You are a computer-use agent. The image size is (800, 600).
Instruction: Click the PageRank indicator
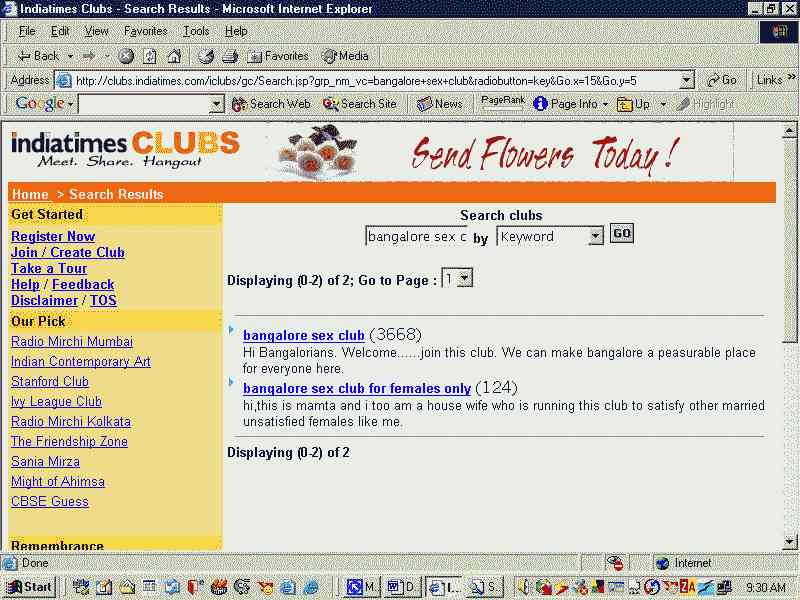pyautogui.click(x=503, y=103)
